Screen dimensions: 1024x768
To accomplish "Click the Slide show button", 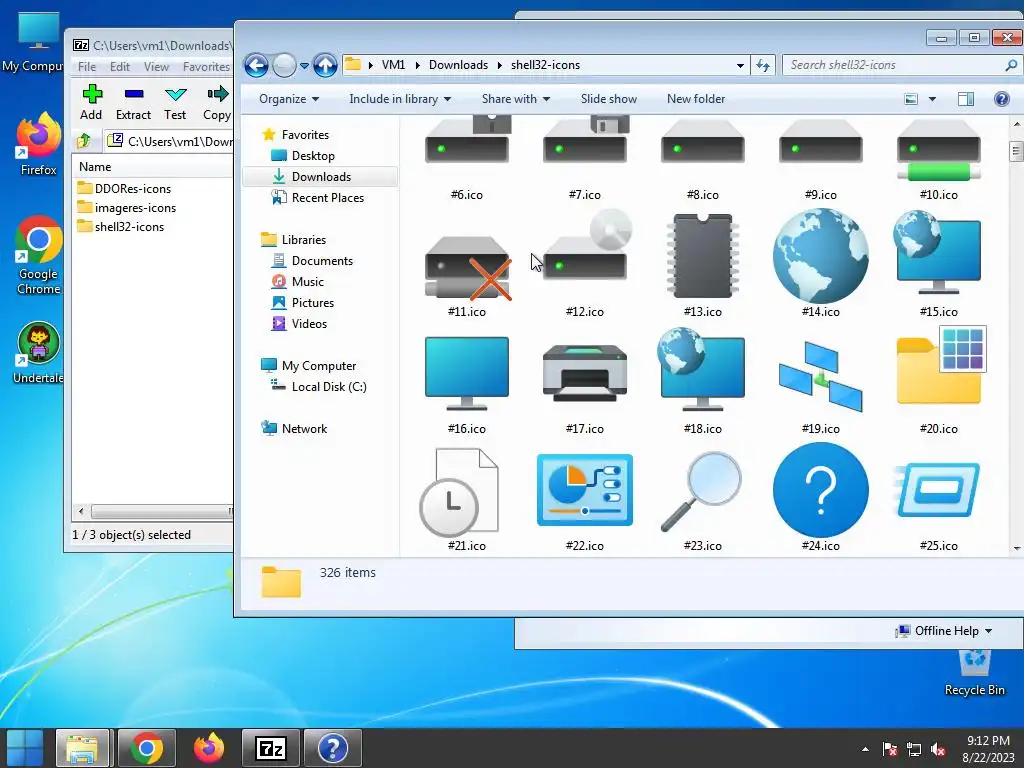I will [609, 99].
